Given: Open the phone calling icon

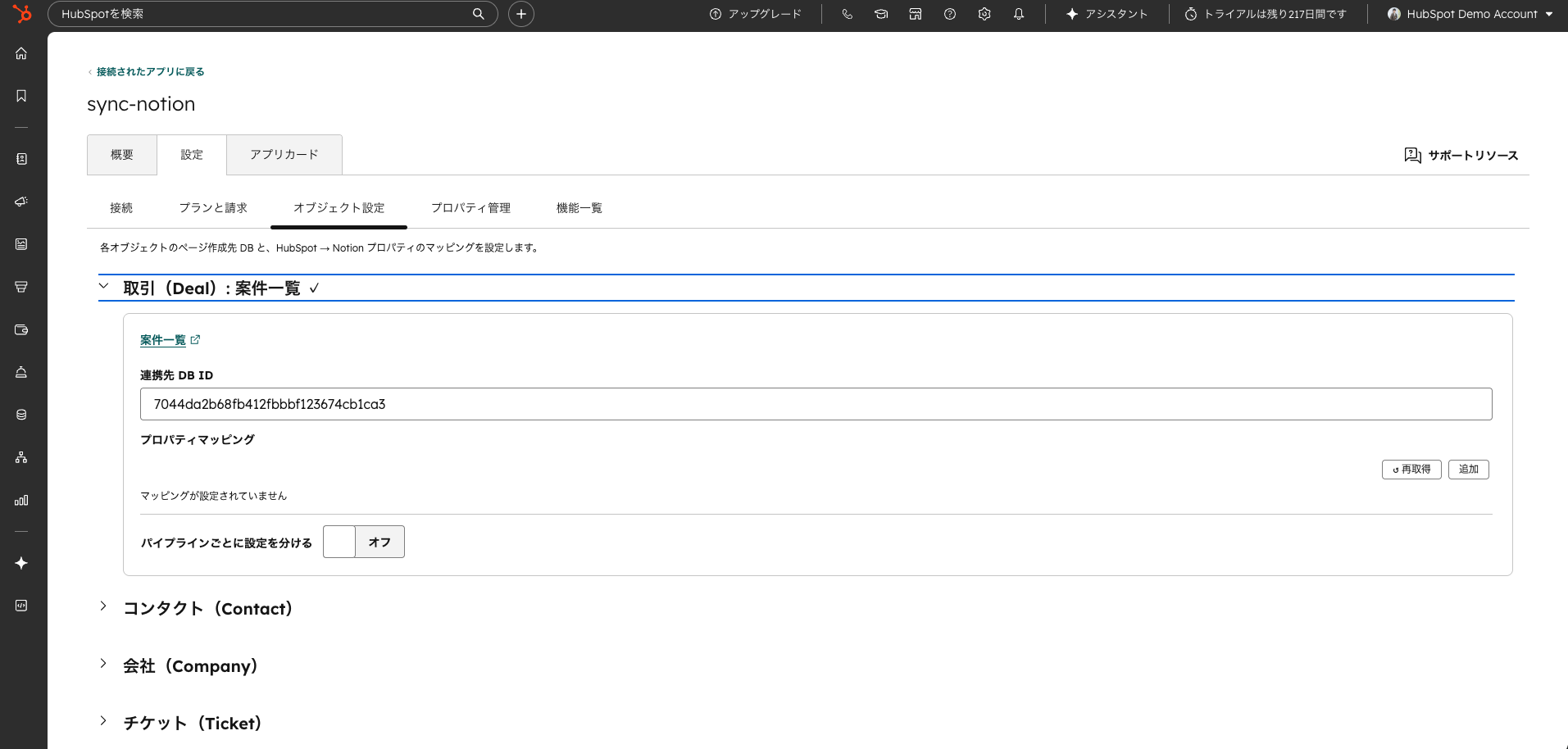Looking at the screenshot, I should (x=847, y=14).
